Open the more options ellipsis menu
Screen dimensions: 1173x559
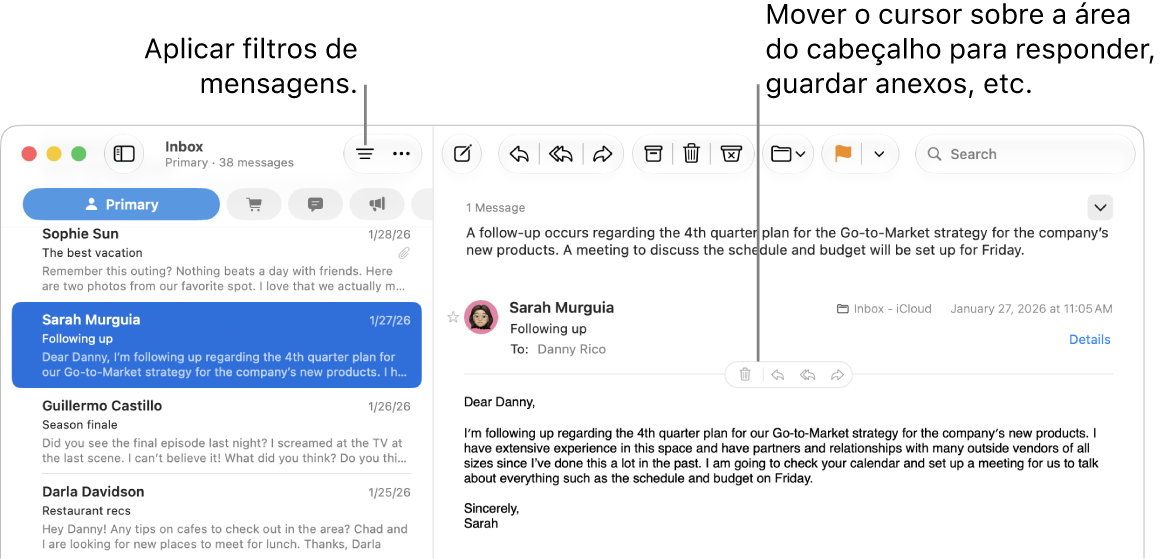[402, 154]
